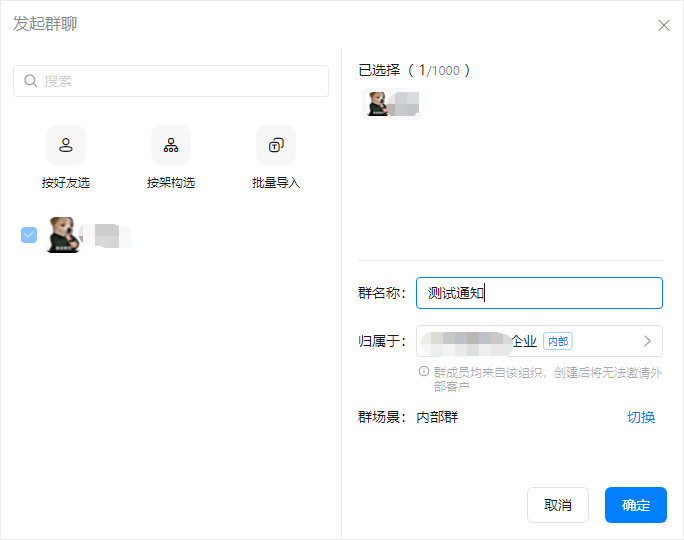Select the 按架构选 text label
The height and width of the screenshot is (540, 684).
pos(171,183)
